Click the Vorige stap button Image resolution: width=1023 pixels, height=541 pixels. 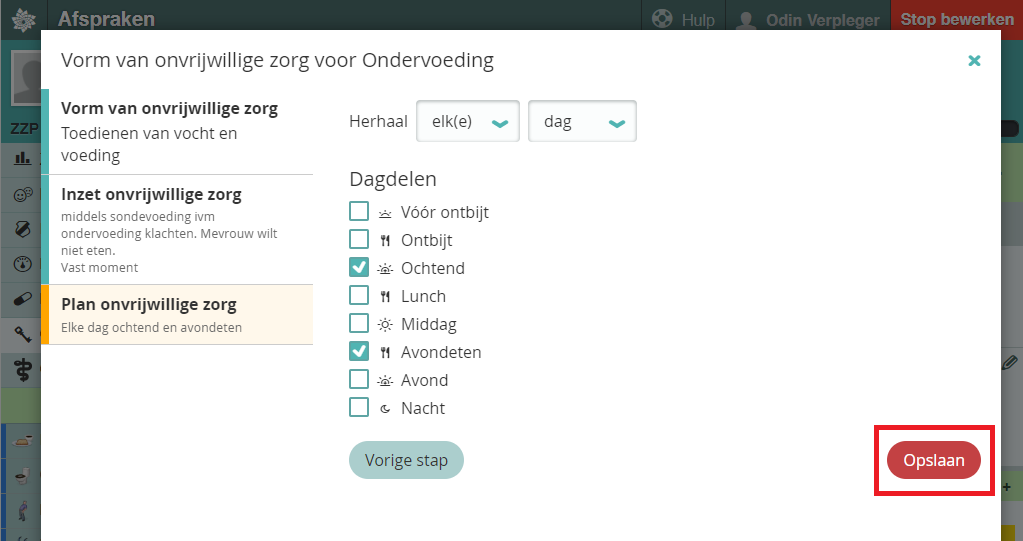[406, 460]
